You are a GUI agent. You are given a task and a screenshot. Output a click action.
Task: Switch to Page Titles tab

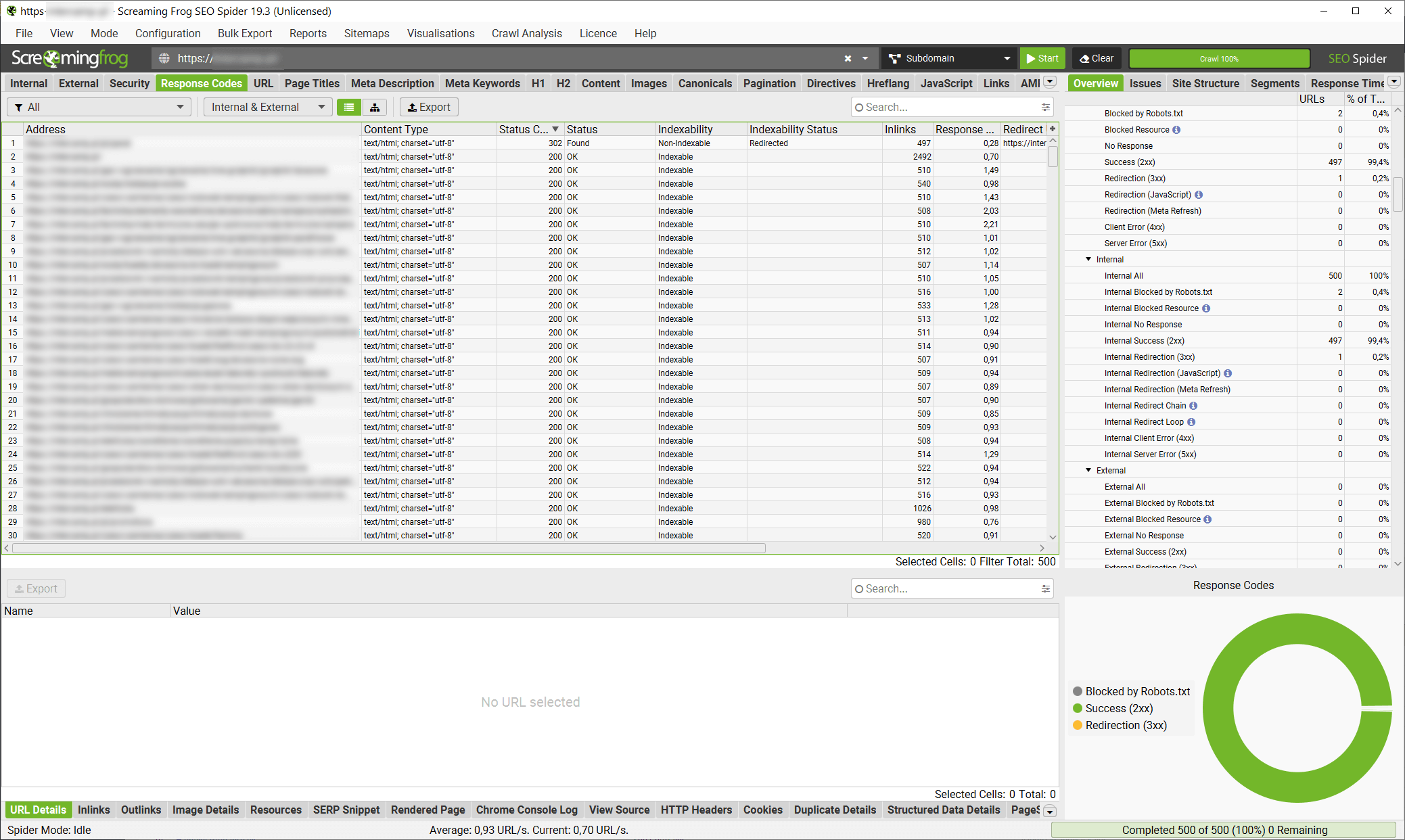tap(311, 83)
